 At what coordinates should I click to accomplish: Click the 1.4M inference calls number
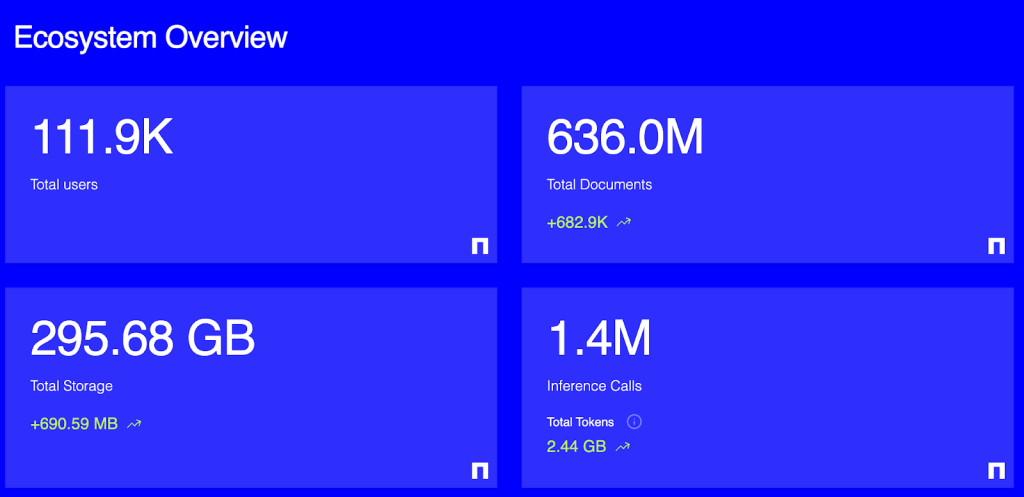click(x=599, y=339)
